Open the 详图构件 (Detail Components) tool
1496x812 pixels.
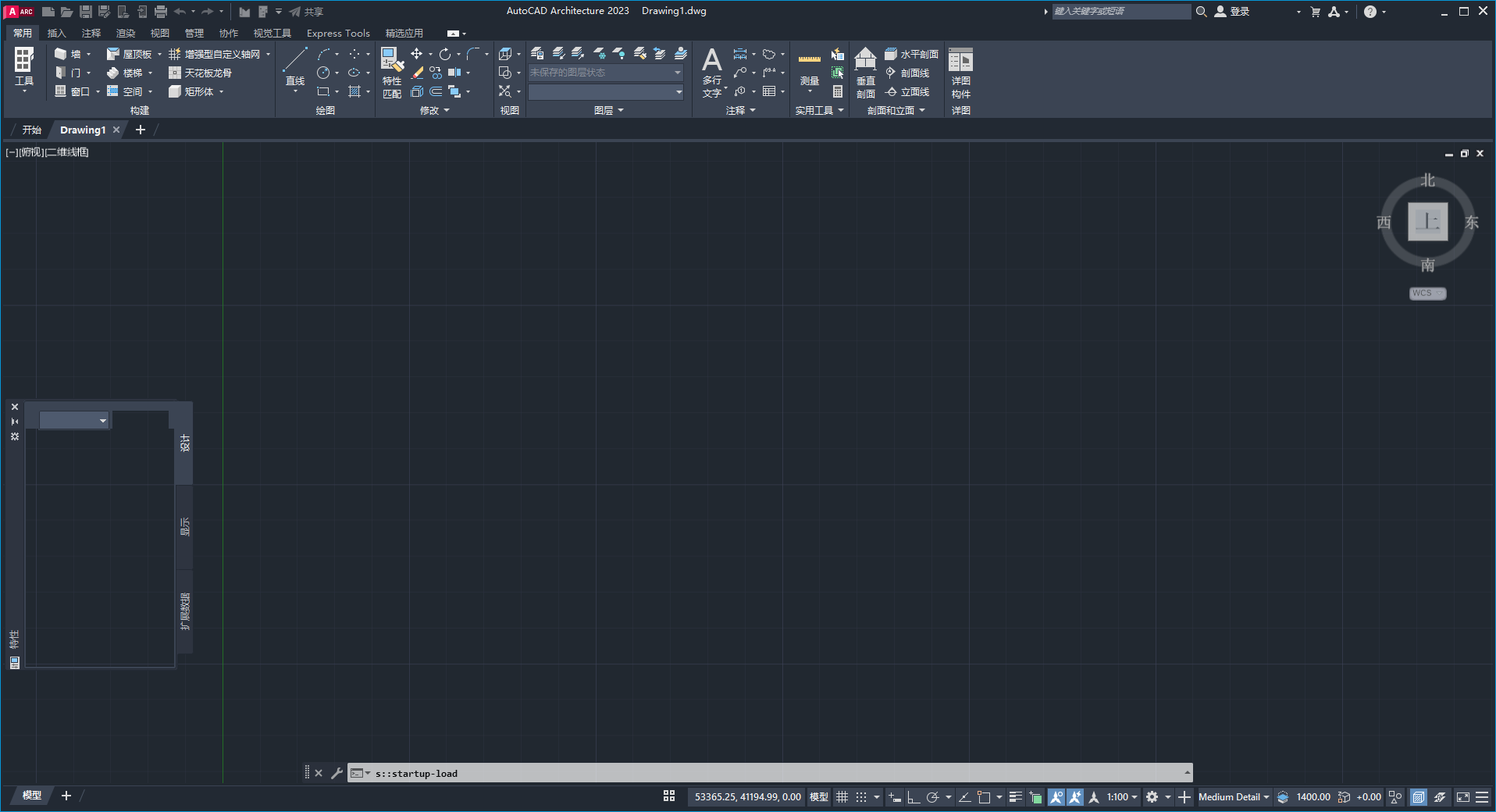click(960, 73)
